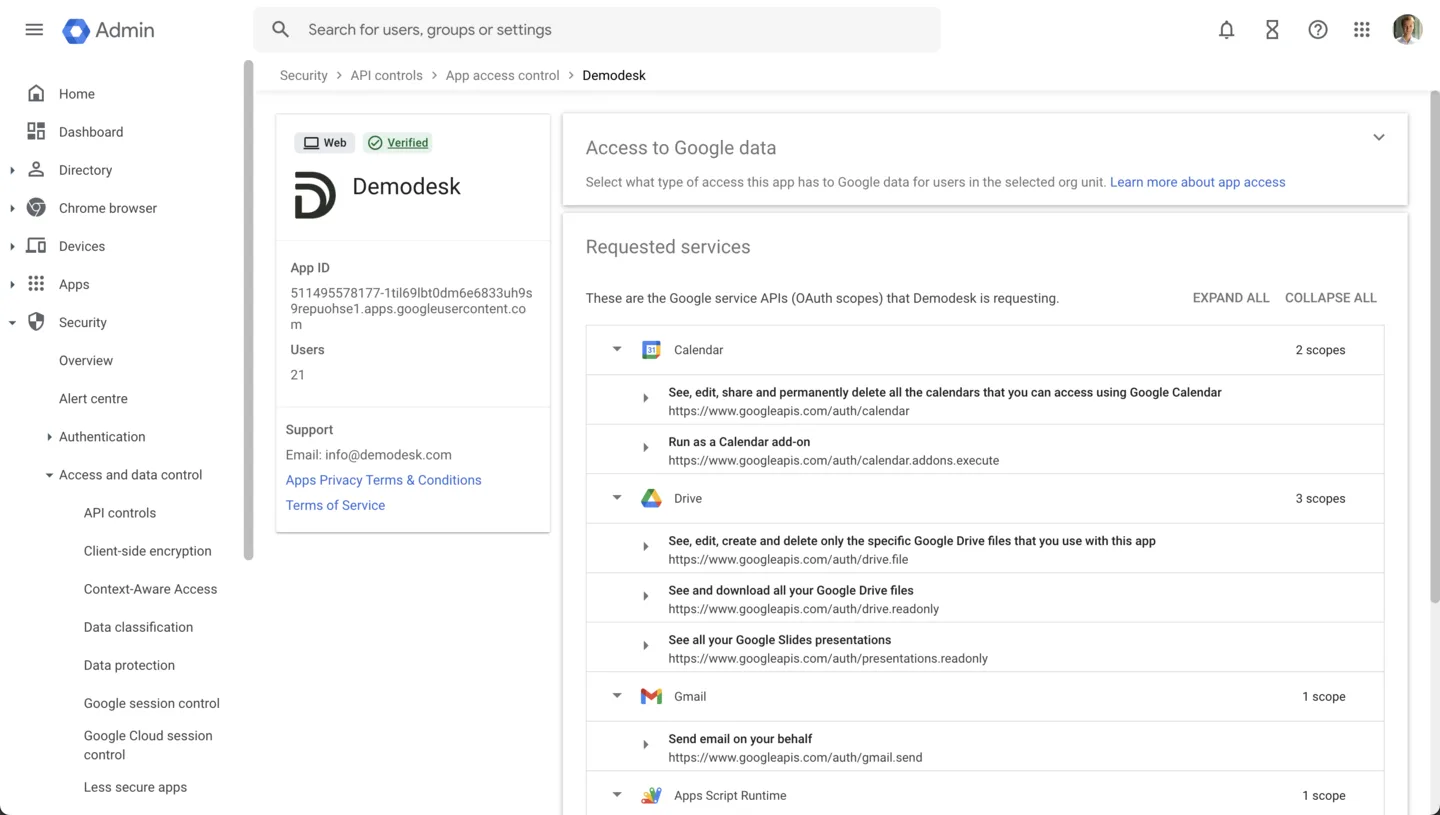The width and height of the screenshot is (1440, 815).
Task: Expand the Directory sidebar section
Action: pos(12,171)
